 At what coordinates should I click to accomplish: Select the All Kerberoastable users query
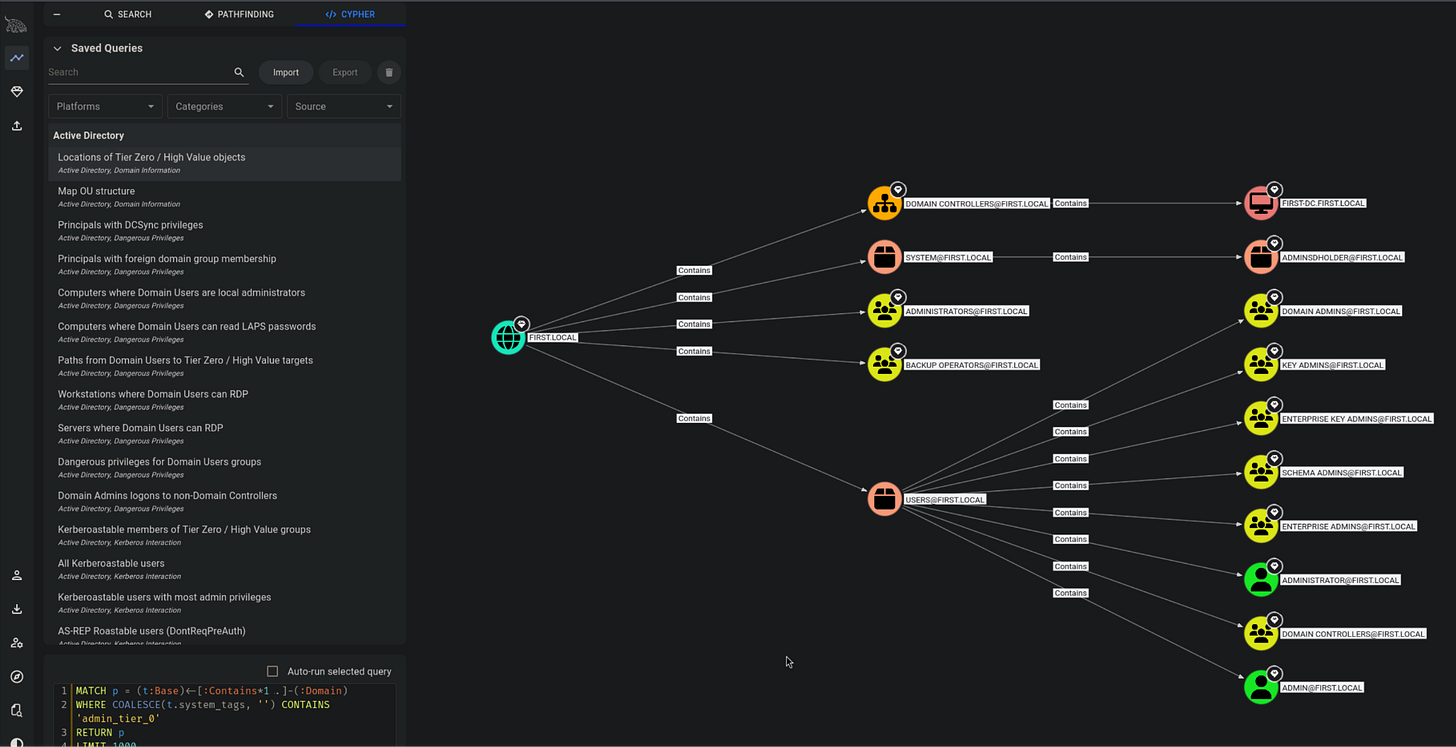click(224, 569)
